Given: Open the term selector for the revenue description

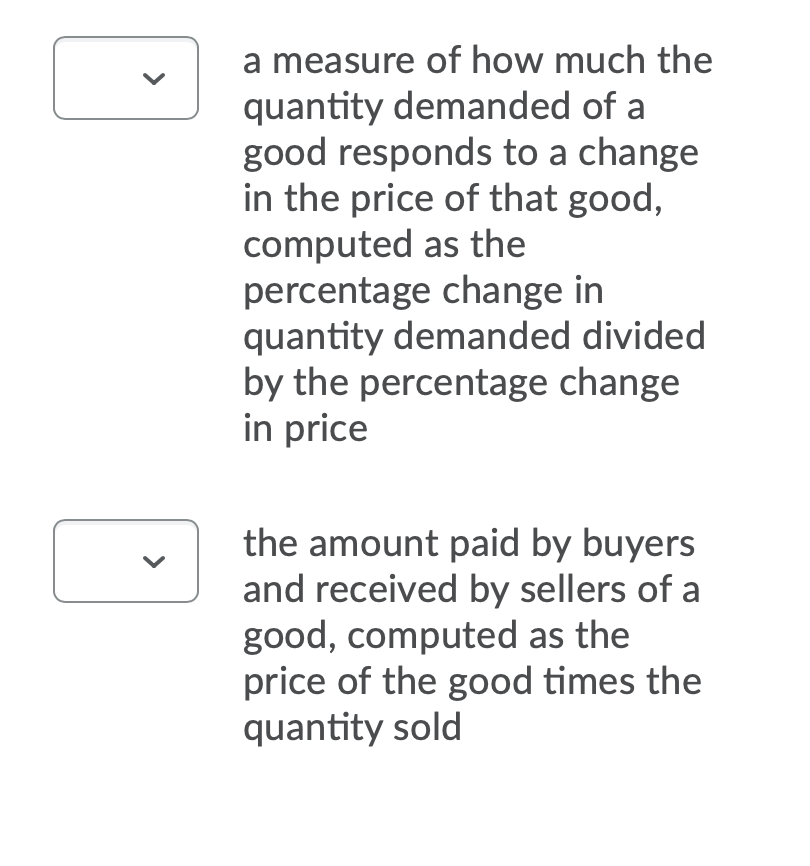Looking at the screenshot, I should 125,561.
